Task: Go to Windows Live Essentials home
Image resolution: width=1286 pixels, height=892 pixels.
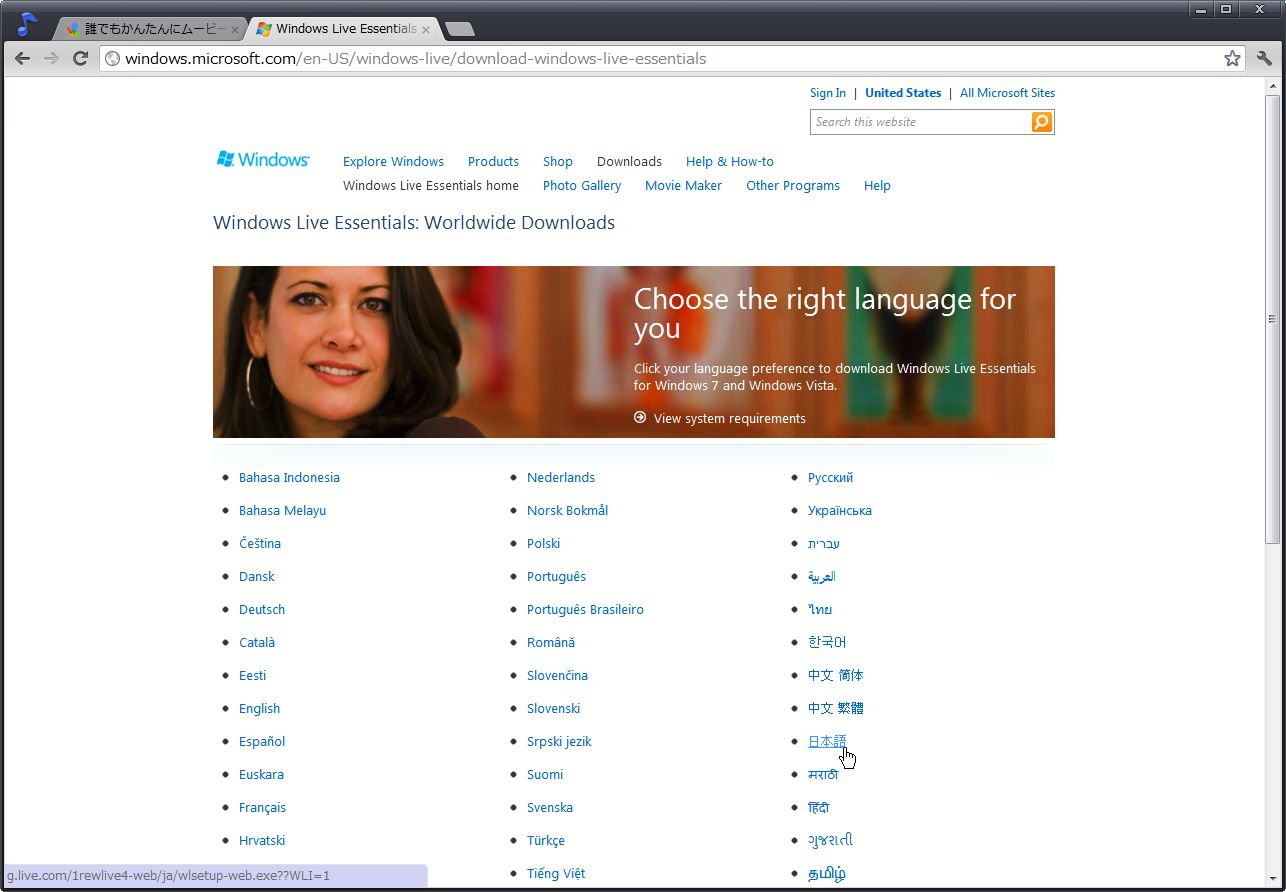Action: pos(431,185)
